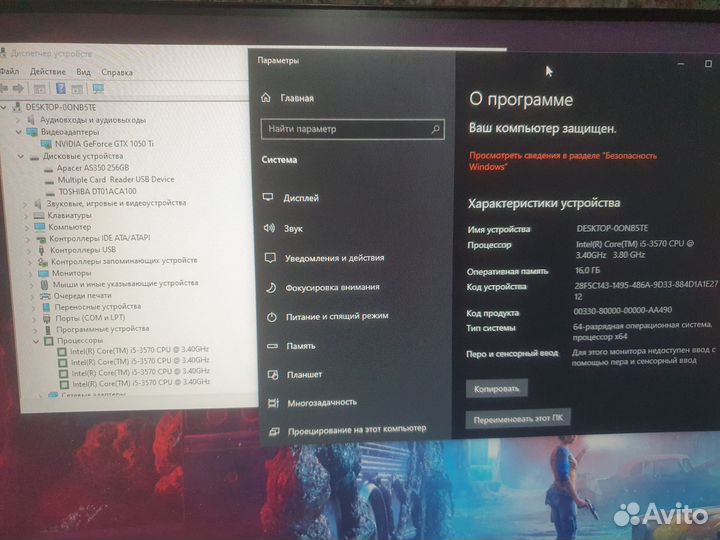Click the DESKTOP-0ONB5TE computer icon in tree
Screen dimensions: 720x540
(x=17, y=107)
